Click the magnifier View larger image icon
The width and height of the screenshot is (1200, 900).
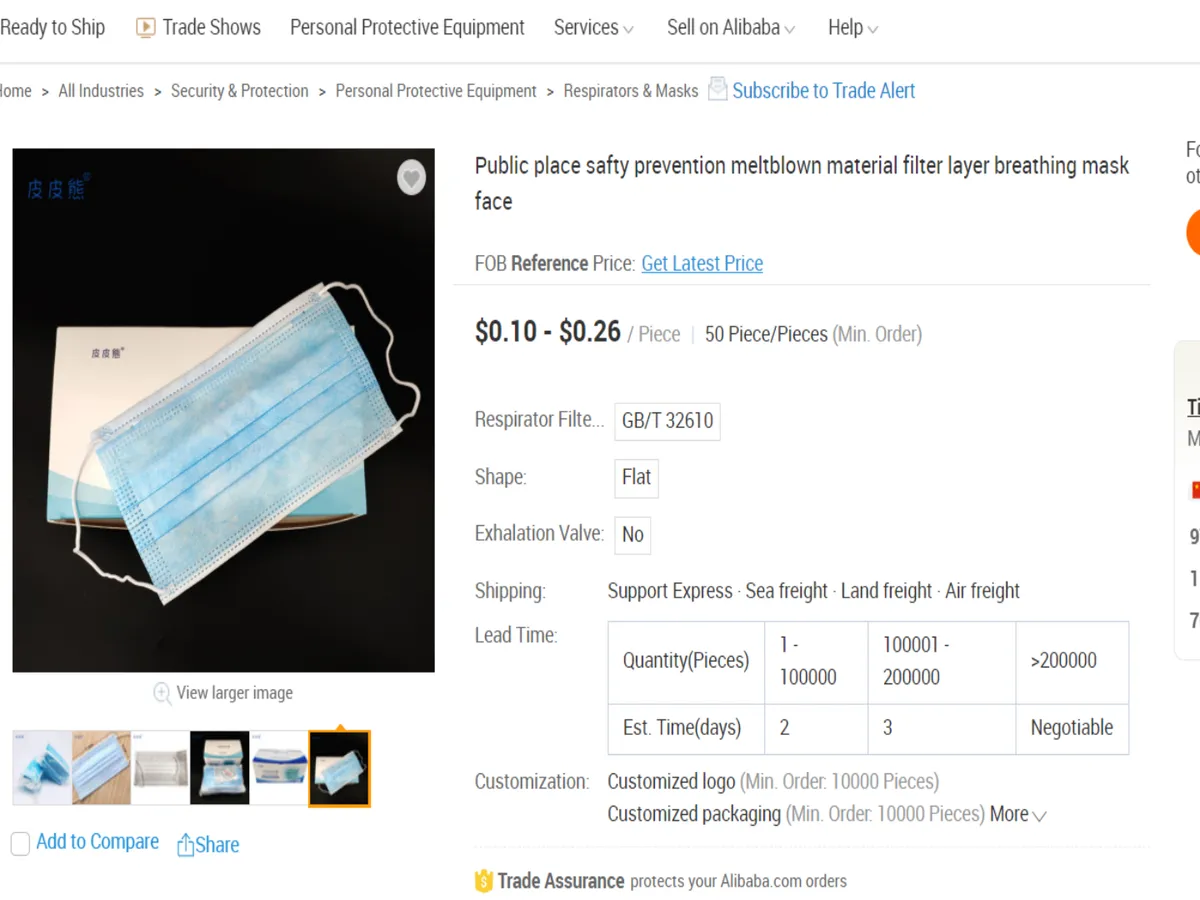tap(162, 692)
